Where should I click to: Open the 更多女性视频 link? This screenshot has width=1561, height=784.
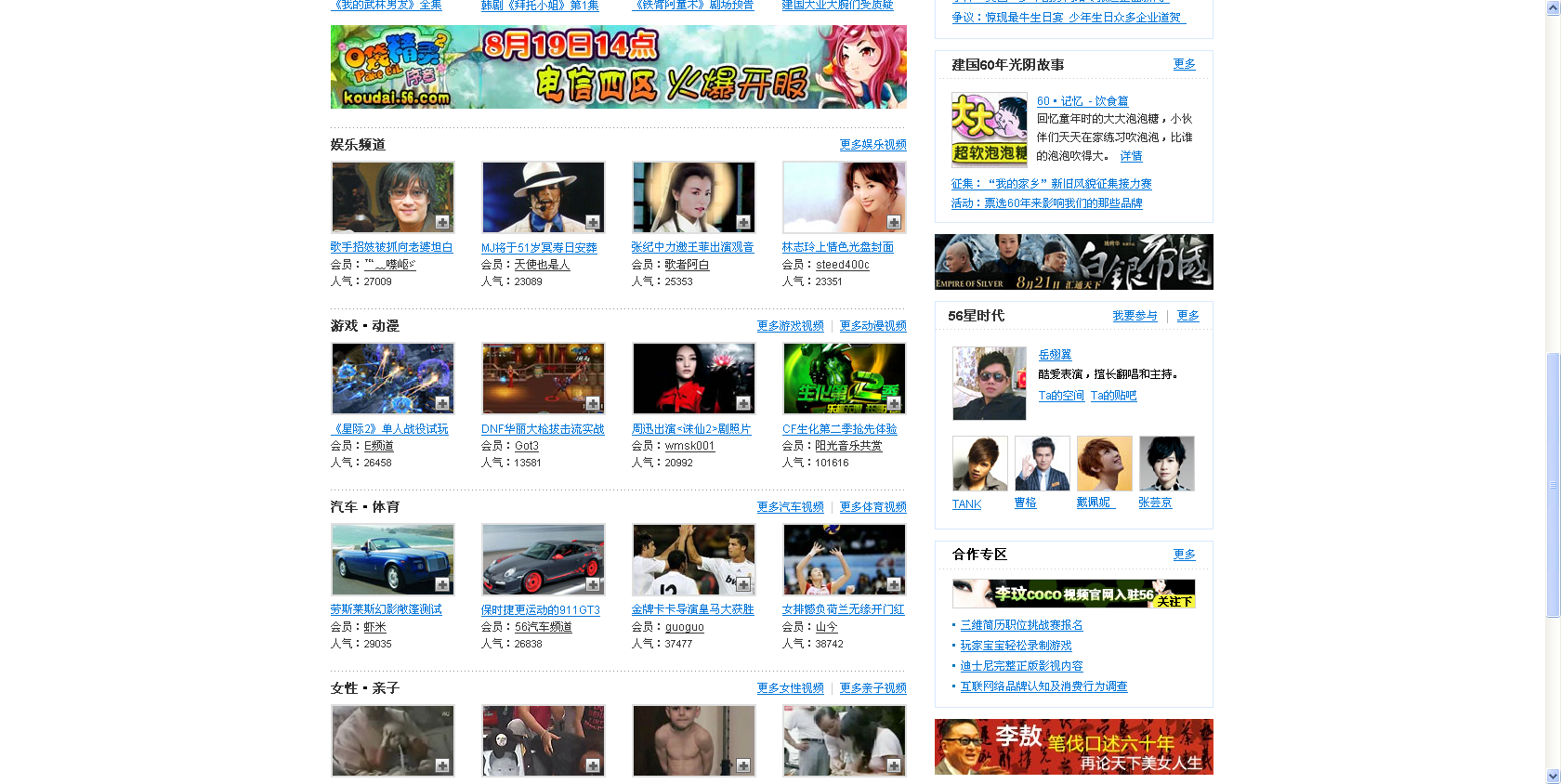pos(791,688)
